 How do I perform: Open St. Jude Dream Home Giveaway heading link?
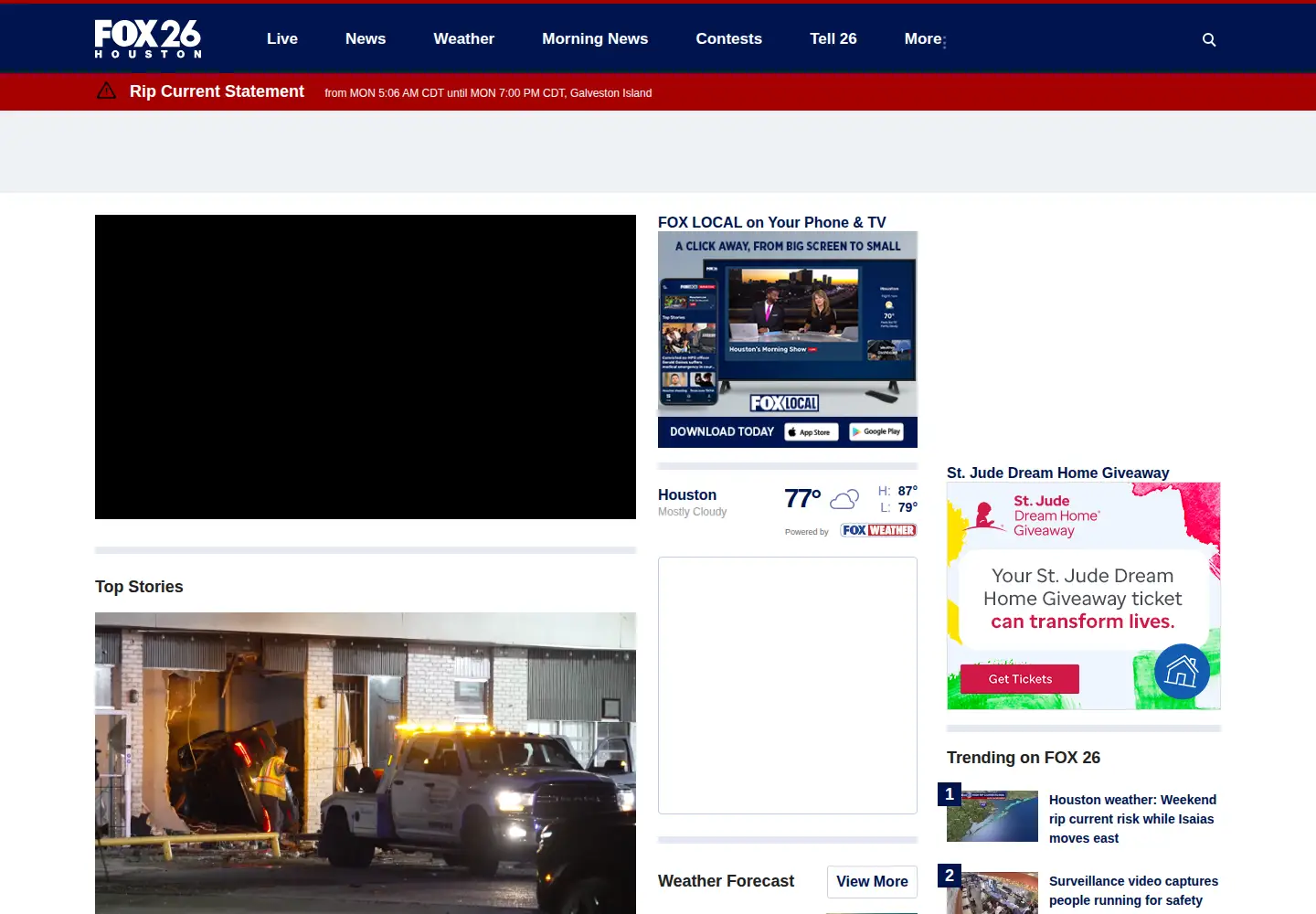pos(1058,473)
